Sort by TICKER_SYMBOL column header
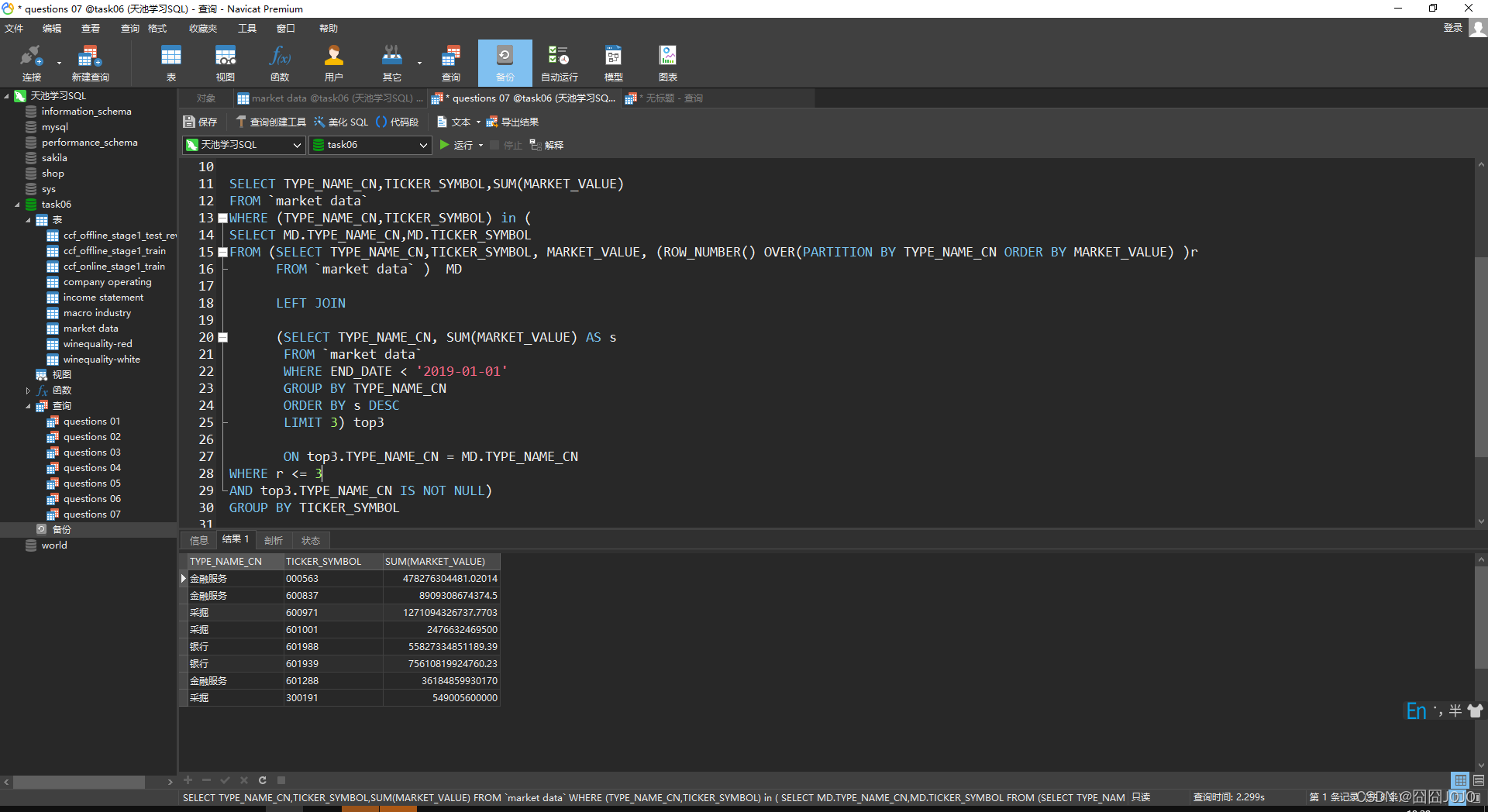The image size is (1488, 812). (333, 562)
